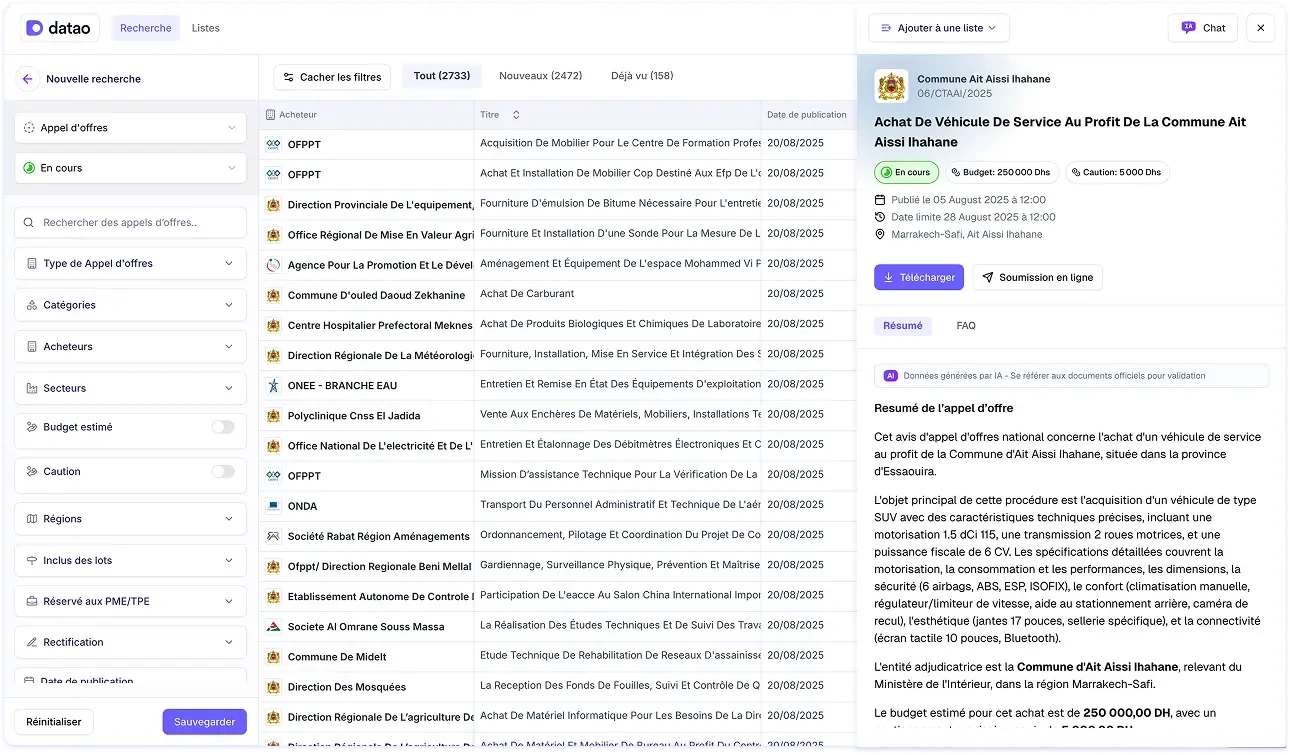1290x755 pixels.
Task: Click the Télécharger button
Action: (x=918, y=278)
